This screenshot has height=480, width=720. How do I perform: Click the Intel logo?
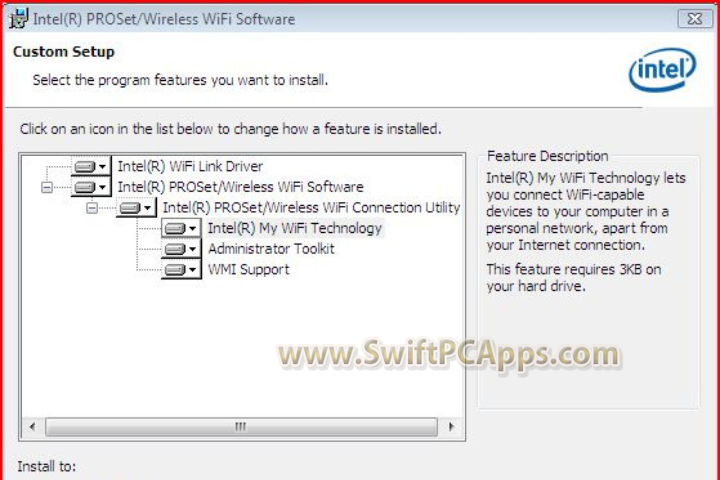(x=662, y=70)
